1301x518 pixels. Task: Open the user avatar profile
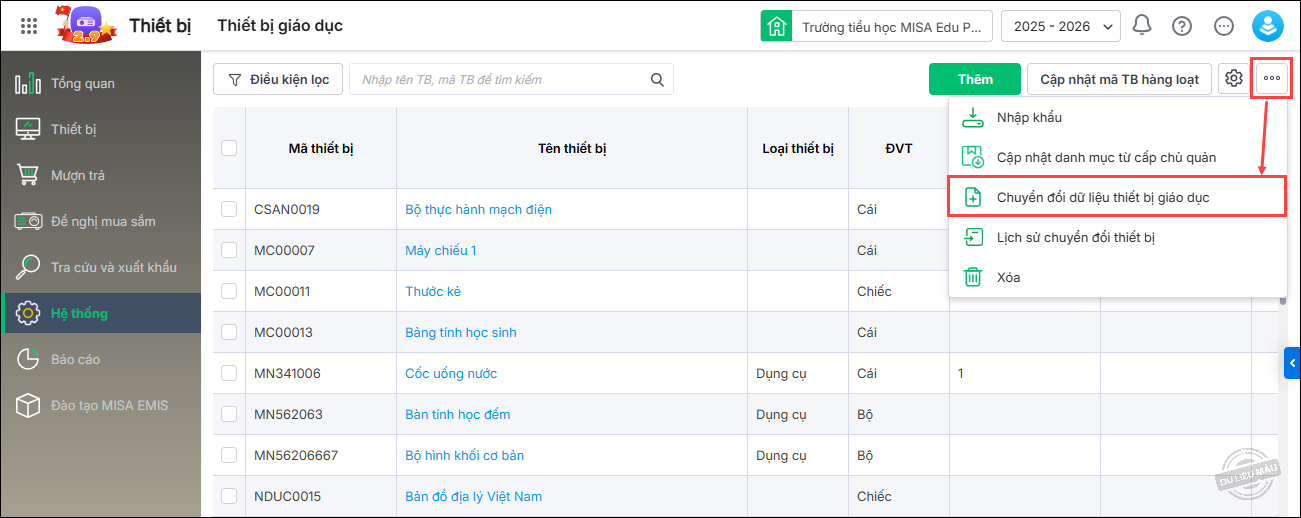1267,26
